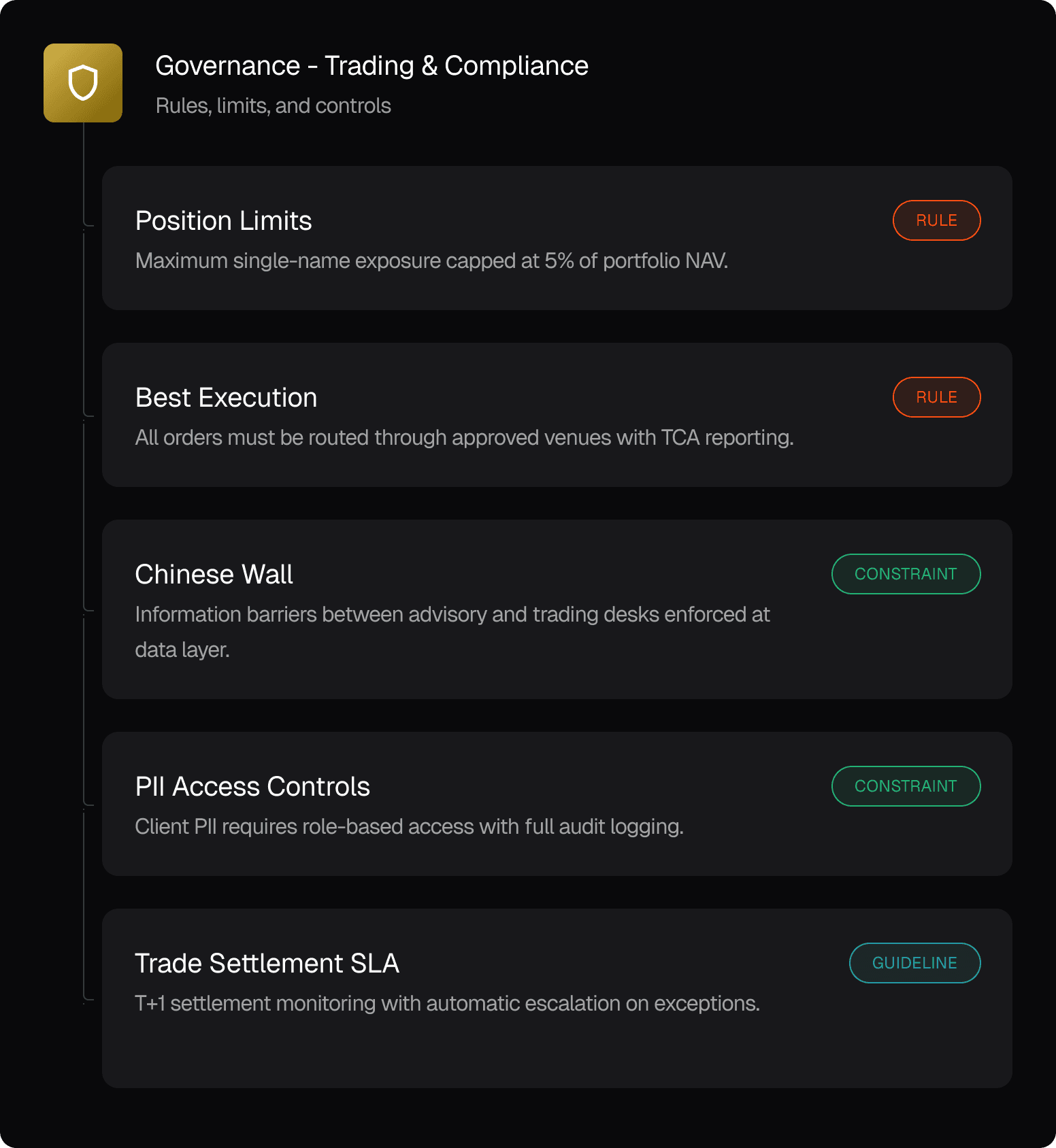Click the Governance - Trading & Compliance heading
Viewport: 1056px width, 1148px height.
click(372, 66)
